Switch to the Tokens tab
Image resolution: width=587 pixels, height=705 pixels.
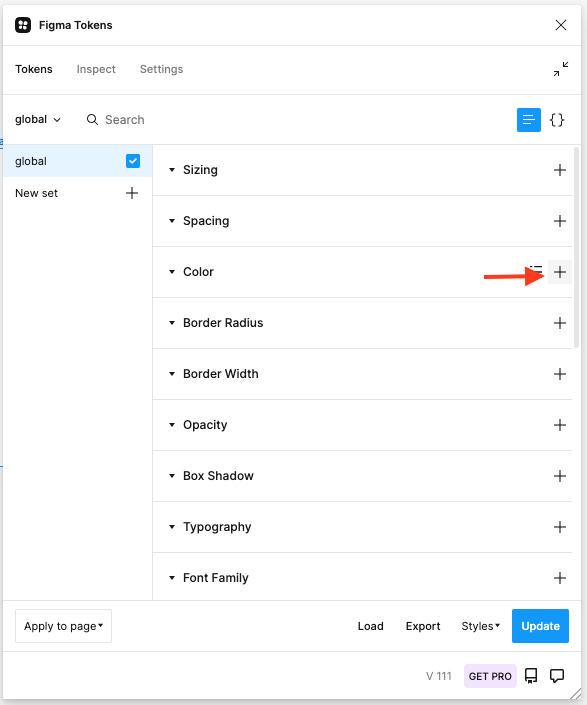(34, 69)
